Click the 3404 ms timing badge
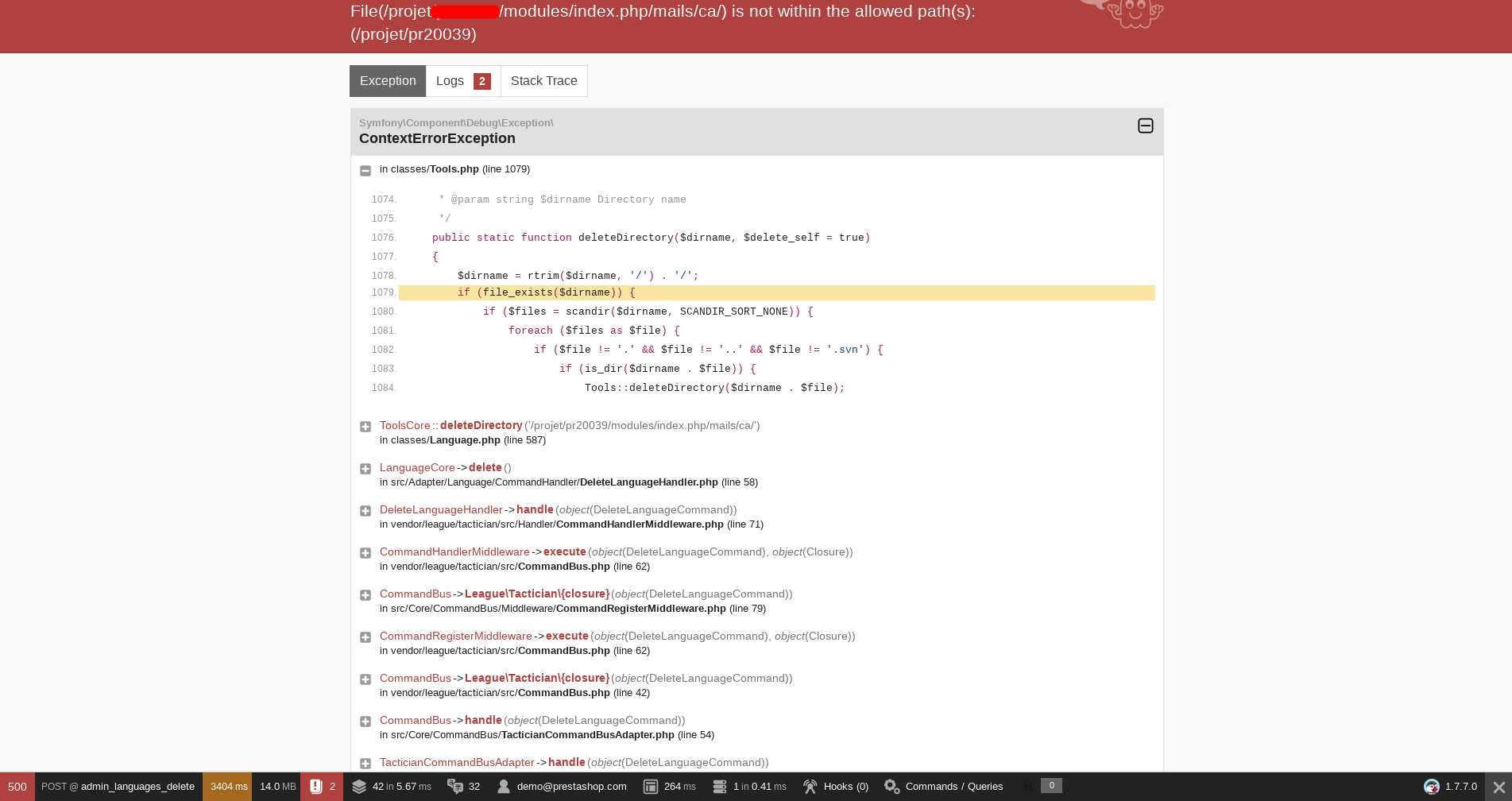Screen dimensions: 1512x801 coord(228,786)
